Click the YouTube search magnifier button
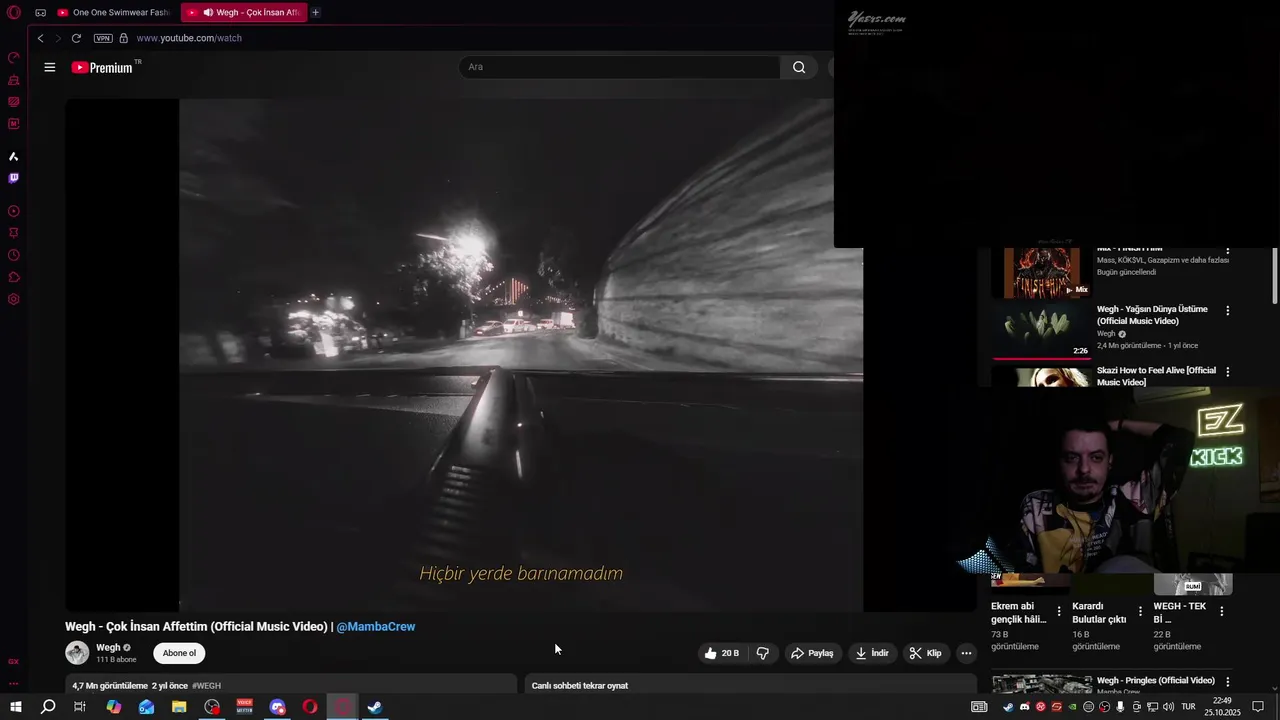1280x720 pixels. coord(799,67)
